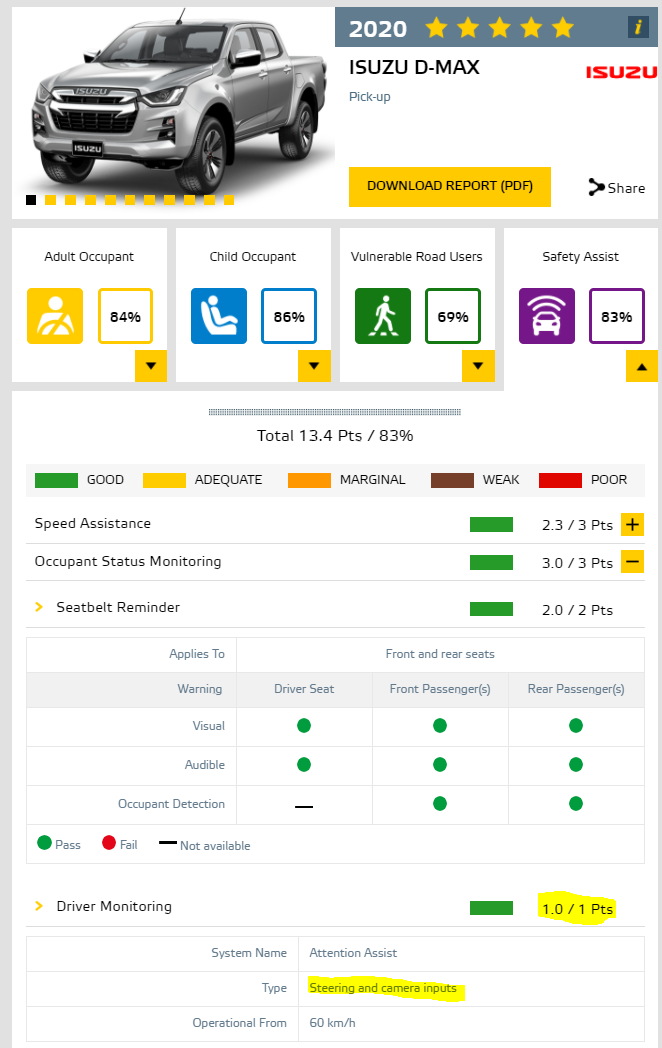Click the Attention Assist system name cell
This screenshot has width=662, height=1048.
[471, 953]
